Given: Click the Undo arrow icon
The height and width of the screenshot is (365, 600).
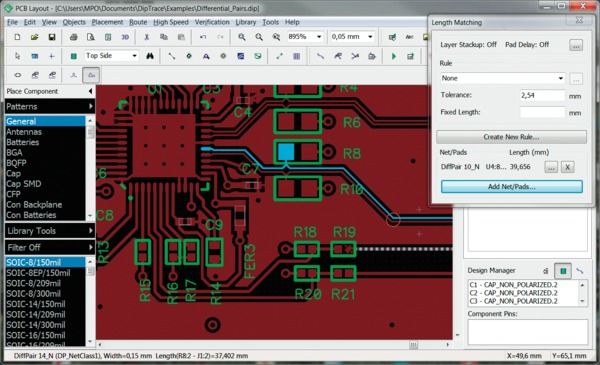Looking at the screenshot, I should [x=203, y=37].
